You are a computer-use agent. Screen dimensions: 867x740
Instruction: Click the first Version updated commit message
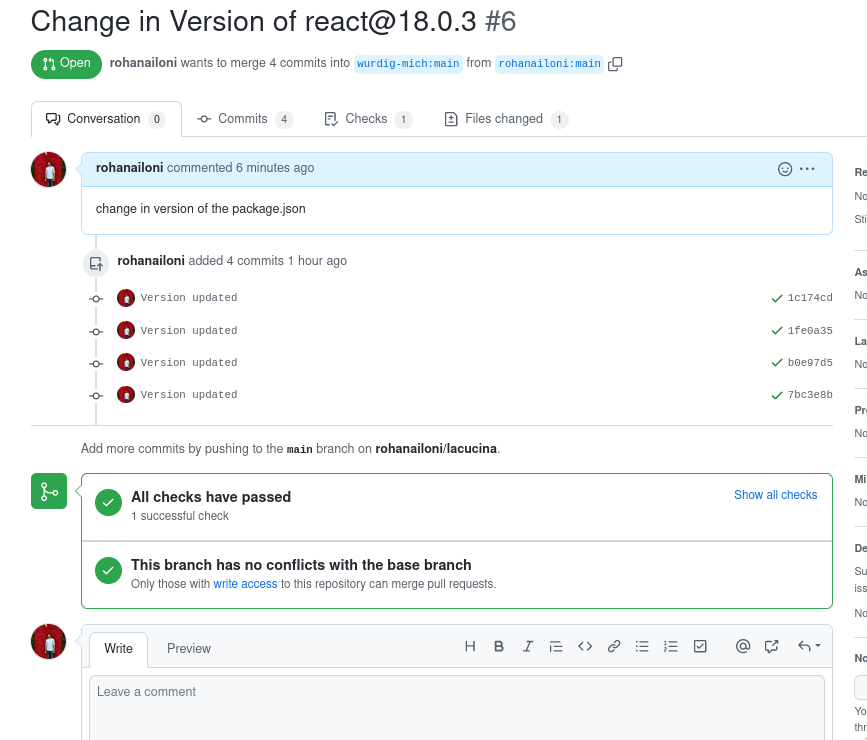pos(189,298)
